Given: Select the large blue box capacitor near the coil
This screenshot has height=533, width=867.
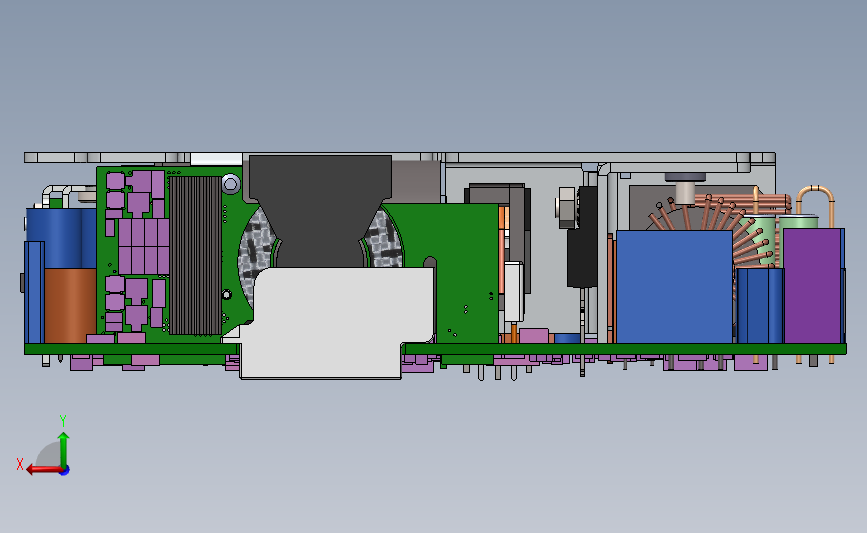Looking at the screenshot, I should [674, 286].
